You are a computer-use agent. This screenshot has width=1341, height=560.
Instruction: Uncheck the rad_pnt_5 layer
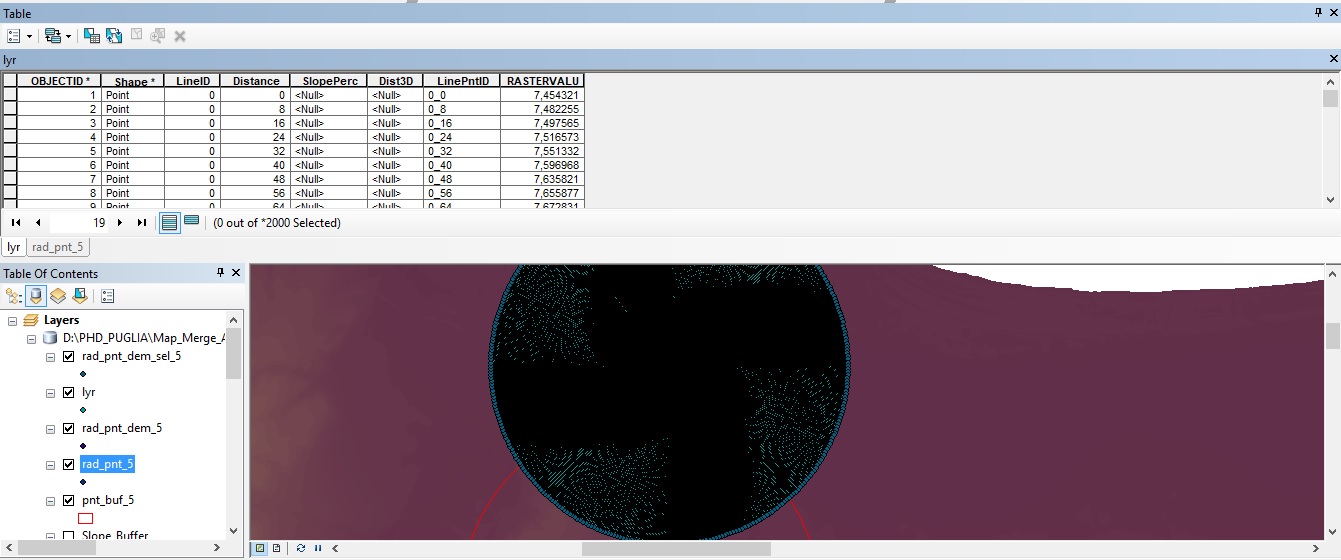[x=69, y=464]
